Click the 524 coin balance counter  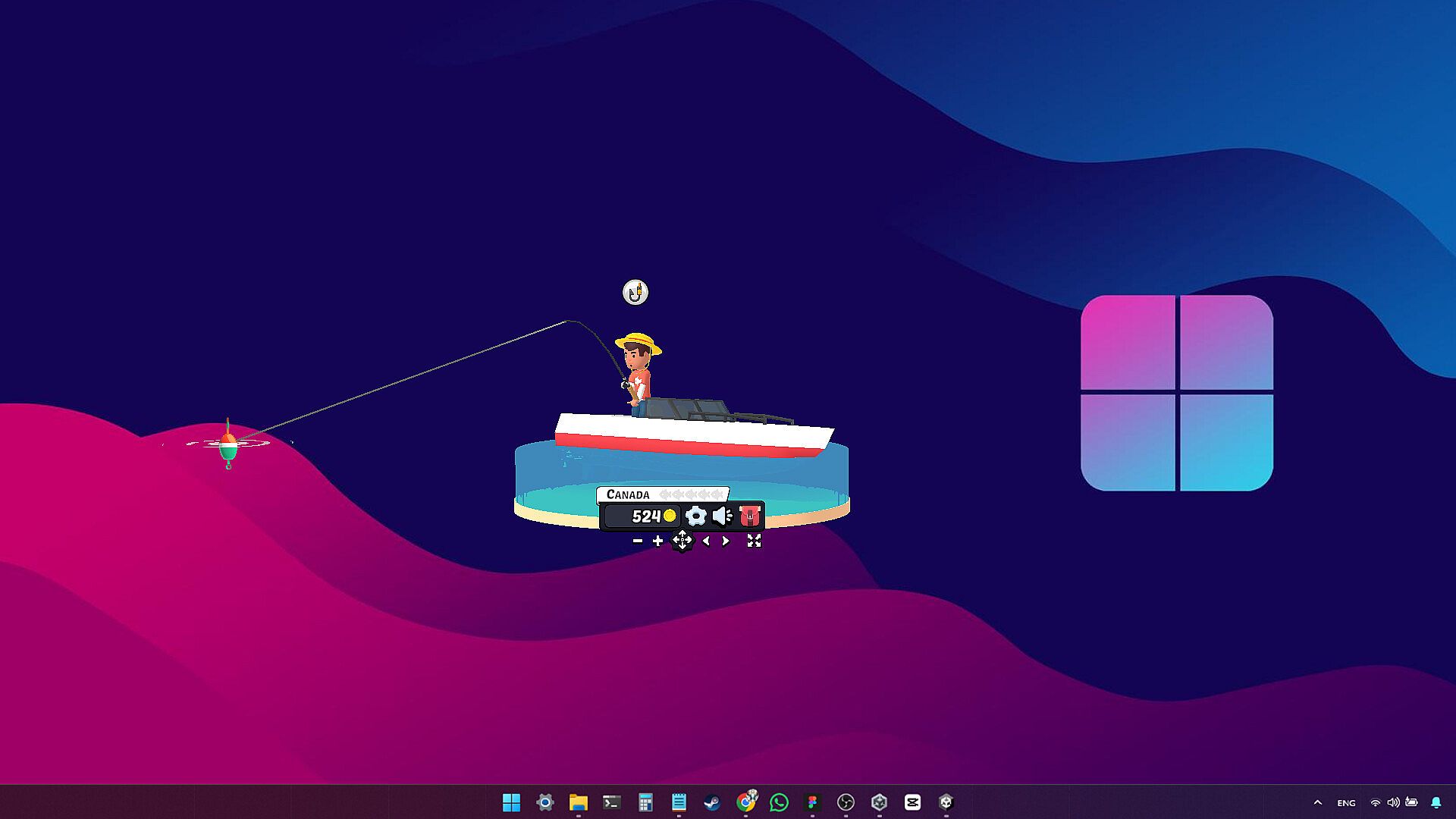coord(645,516)
